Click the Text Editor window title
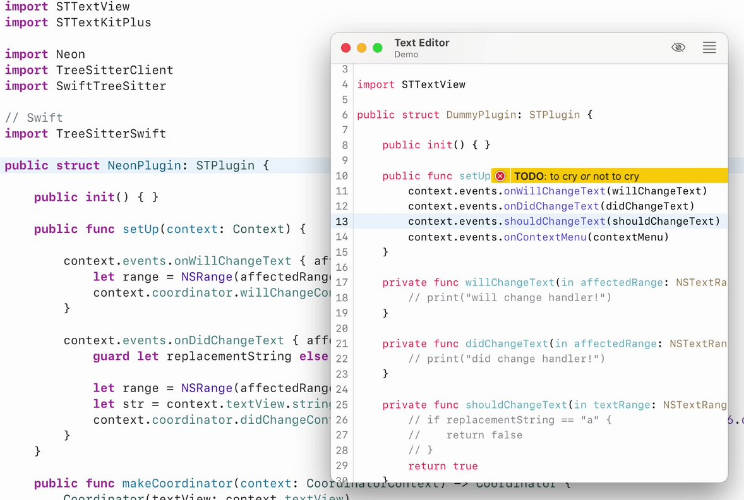 coord(421,43)
